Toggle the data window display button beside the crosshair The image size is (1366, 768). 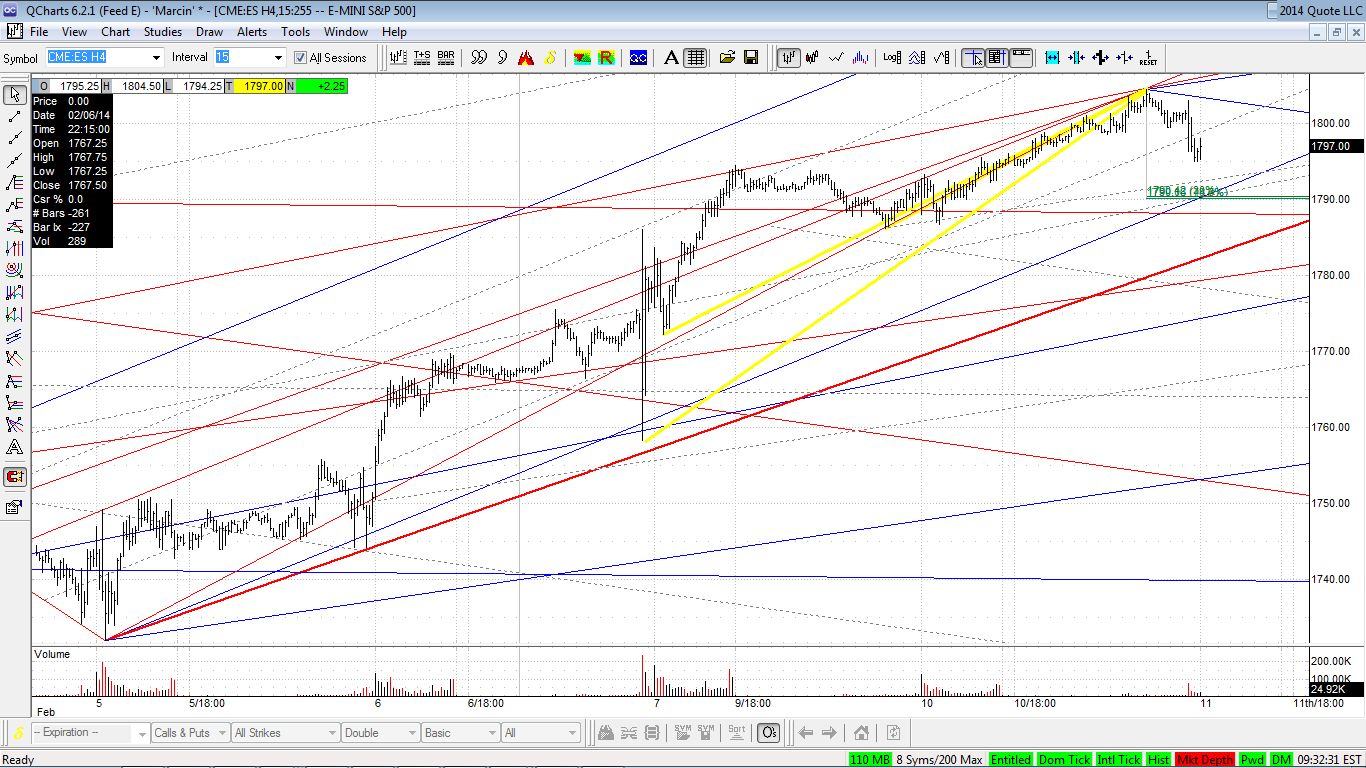point(996,58)
